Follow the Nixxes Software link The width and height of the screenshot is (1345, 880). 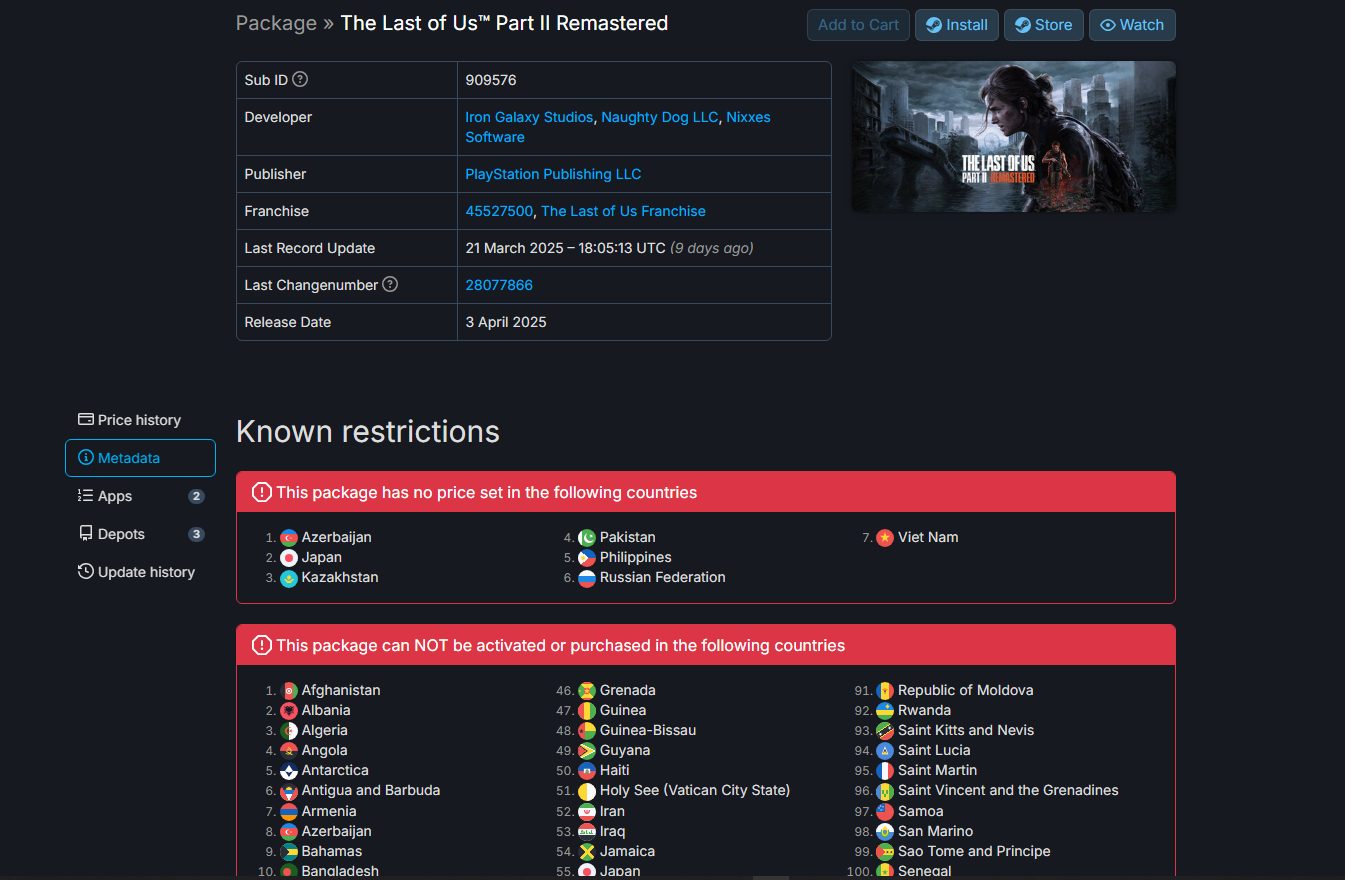point(748,117)
